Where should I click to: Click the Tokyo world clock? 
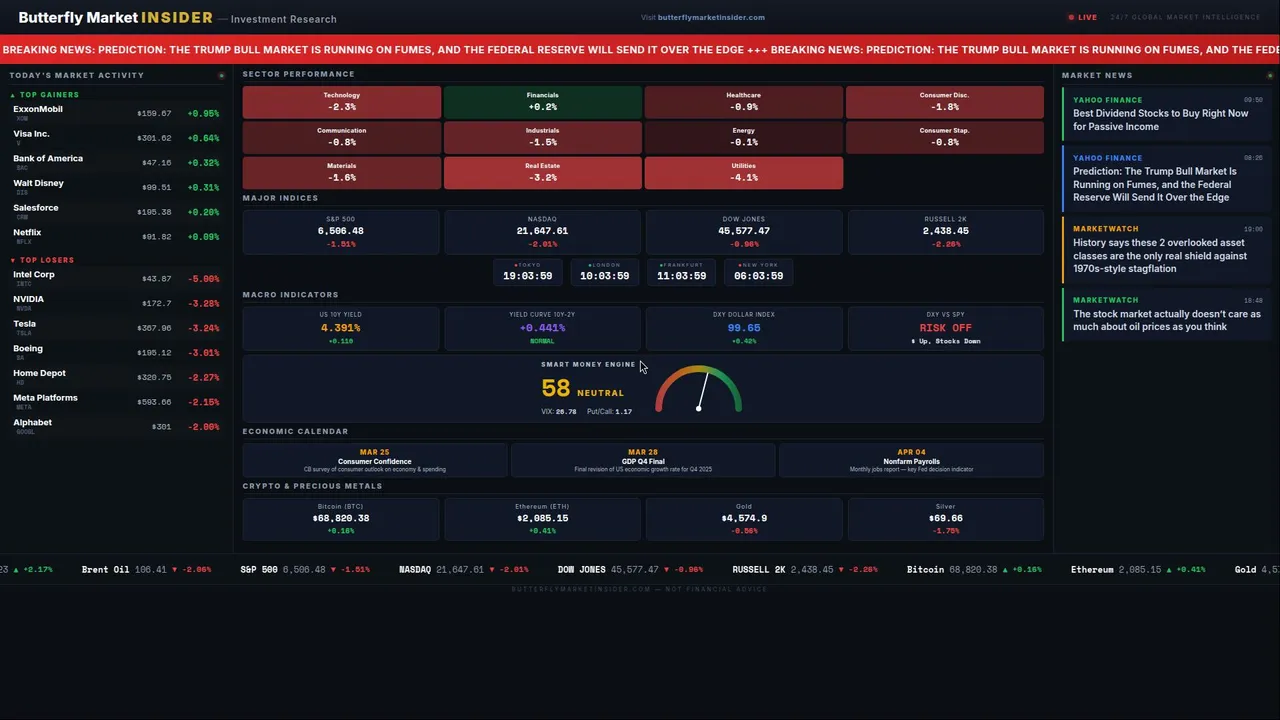pyautogui.click(x=528, y=272)
